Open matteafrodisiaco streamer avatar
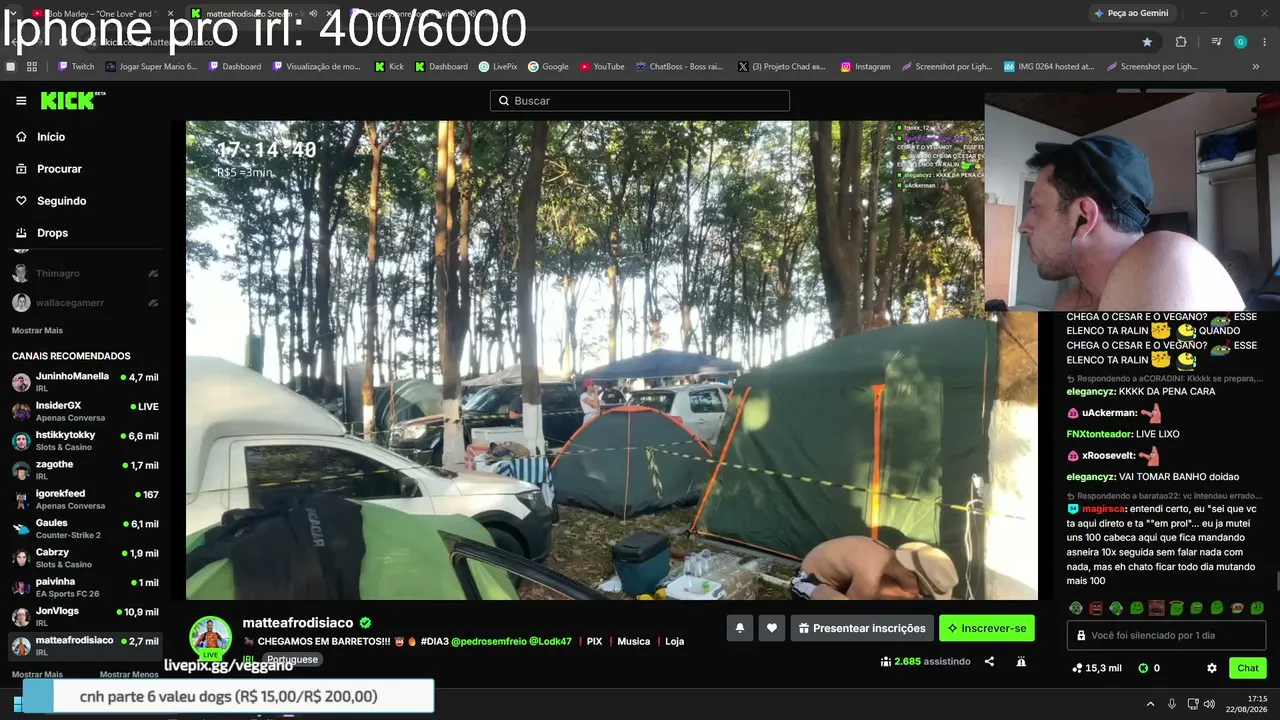The image size is (1280, 720). click(x=211, y=637)
